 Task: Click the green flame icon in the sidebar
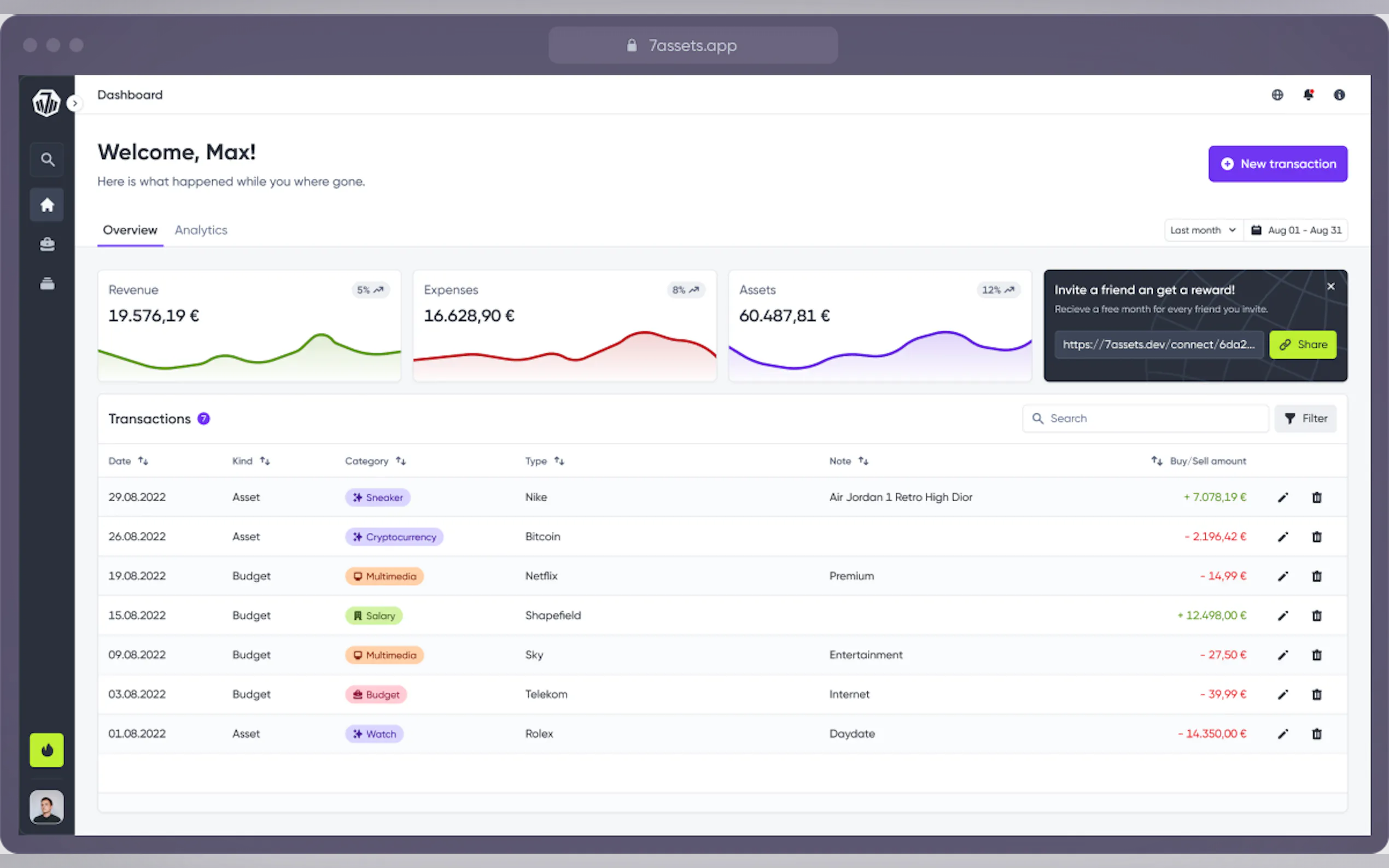coord(47,750)
